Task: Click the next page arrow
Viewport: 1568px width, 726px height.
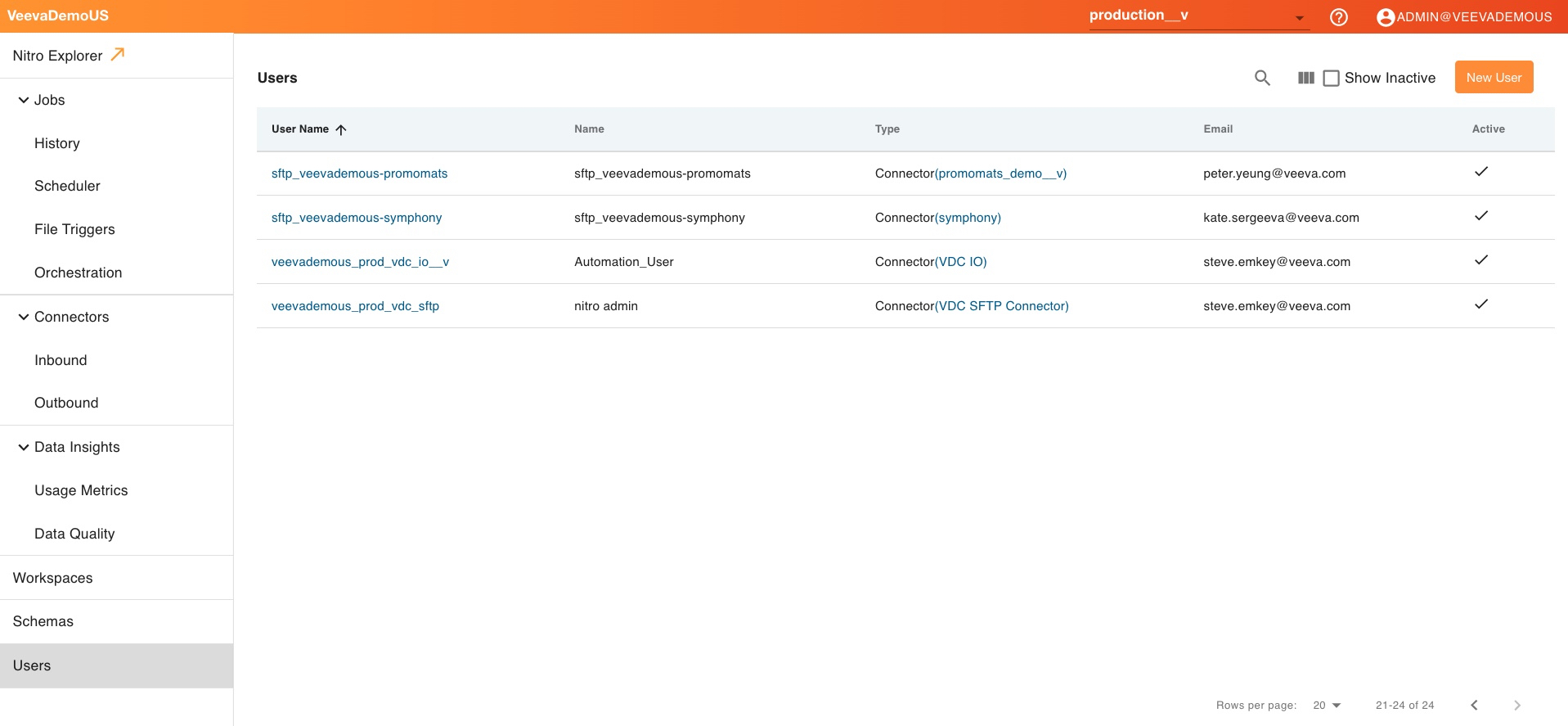Action: coord(1516,705)
